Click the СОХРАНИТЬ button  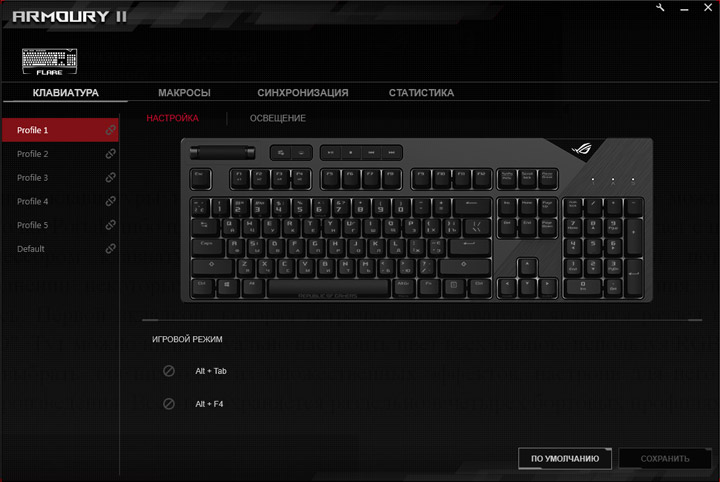pos(665,459)
